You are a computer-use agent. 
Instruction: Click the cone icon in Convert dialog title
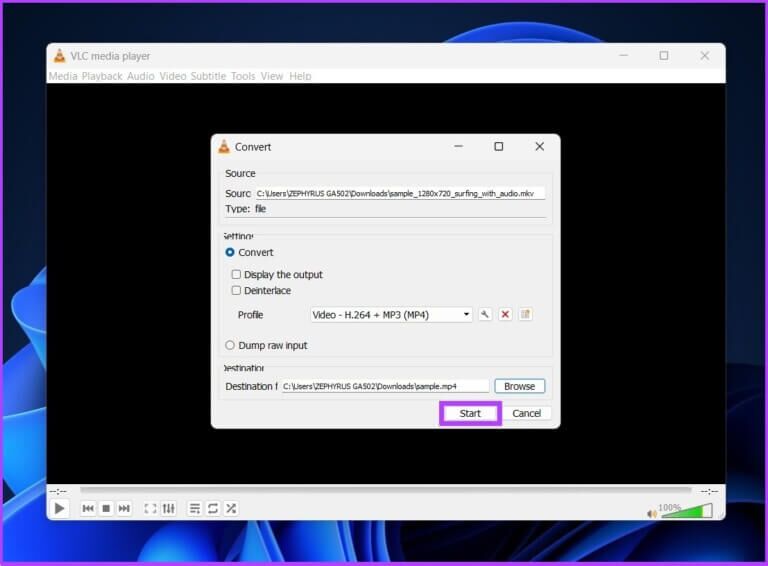coord(224,146)
